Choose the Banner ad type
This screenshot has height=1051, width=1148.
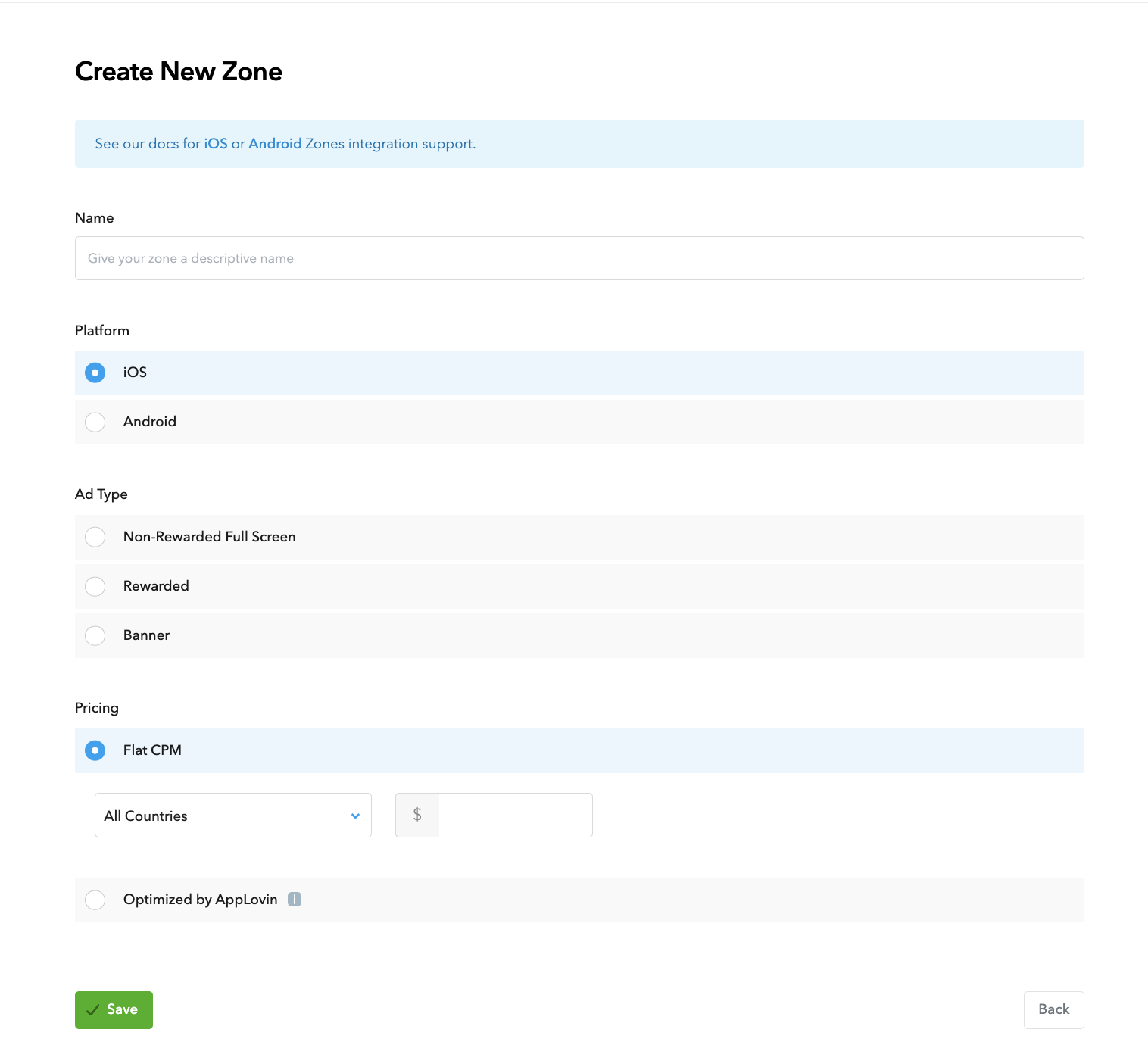95,635
